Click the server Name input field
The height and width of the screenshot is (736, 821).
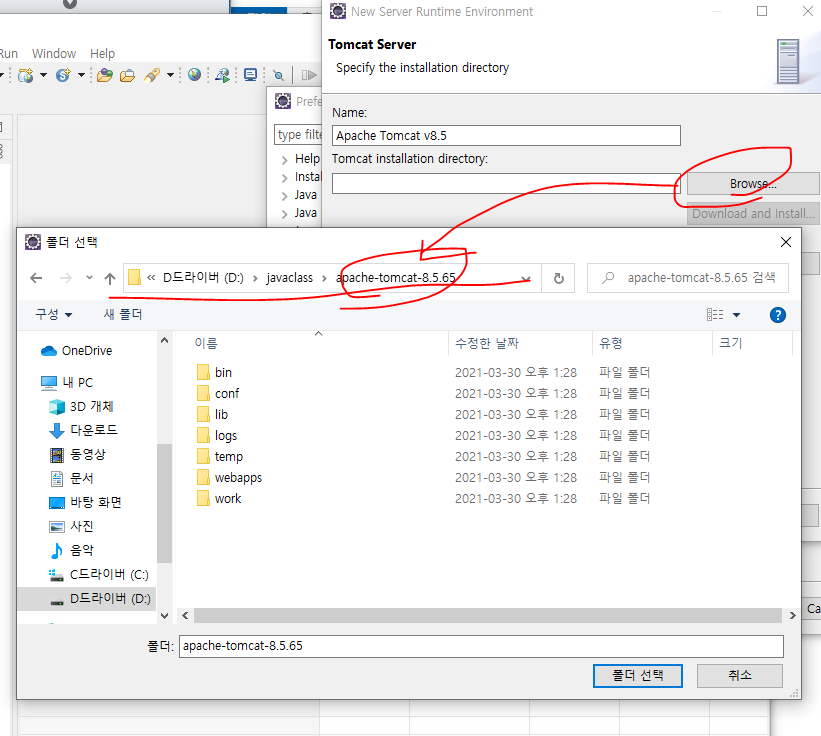(506, 136)
